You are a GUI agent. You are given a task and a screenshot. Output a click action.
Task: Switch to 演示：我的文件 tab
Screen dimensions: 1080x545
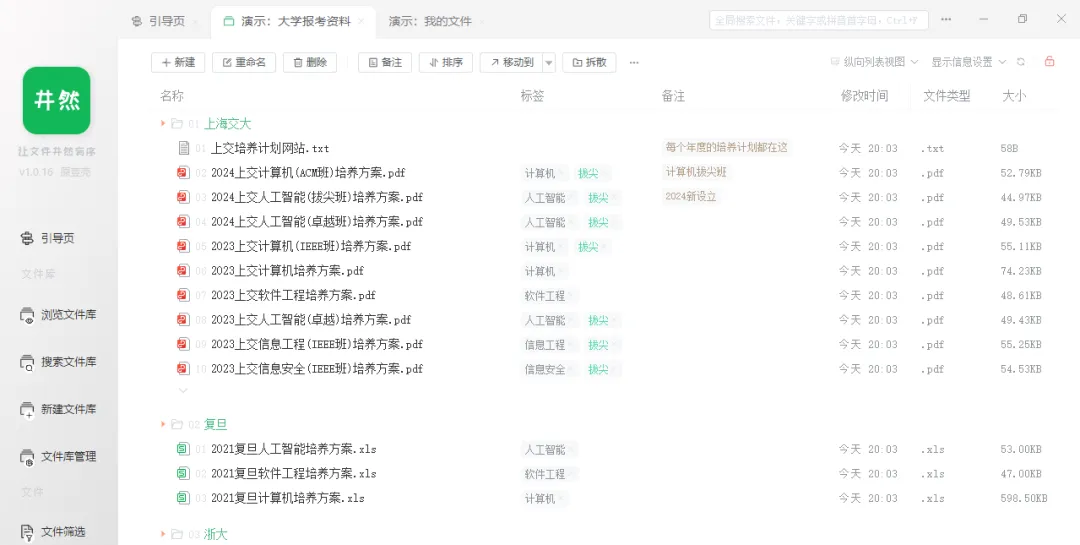pos(430,21)
